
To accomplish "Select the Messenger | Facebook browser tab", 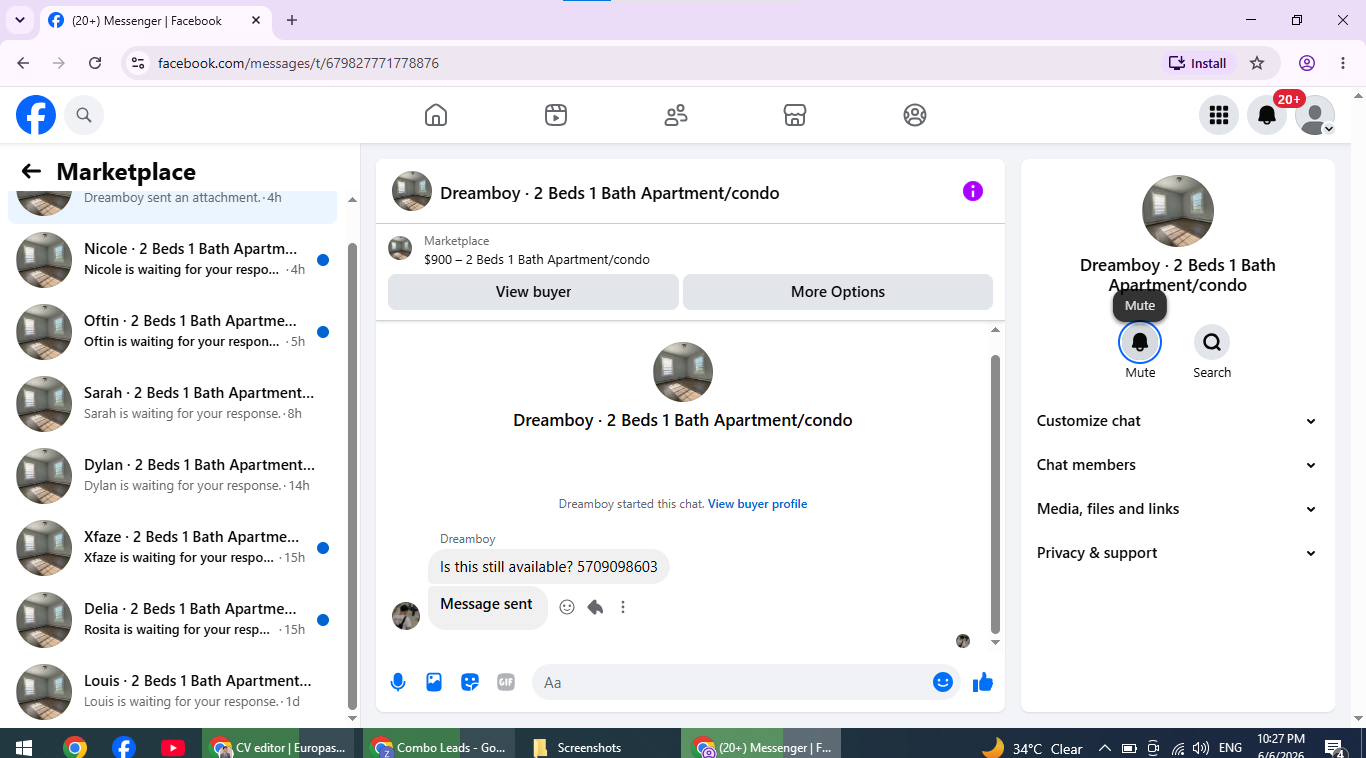I will click(x=154, y=20).
